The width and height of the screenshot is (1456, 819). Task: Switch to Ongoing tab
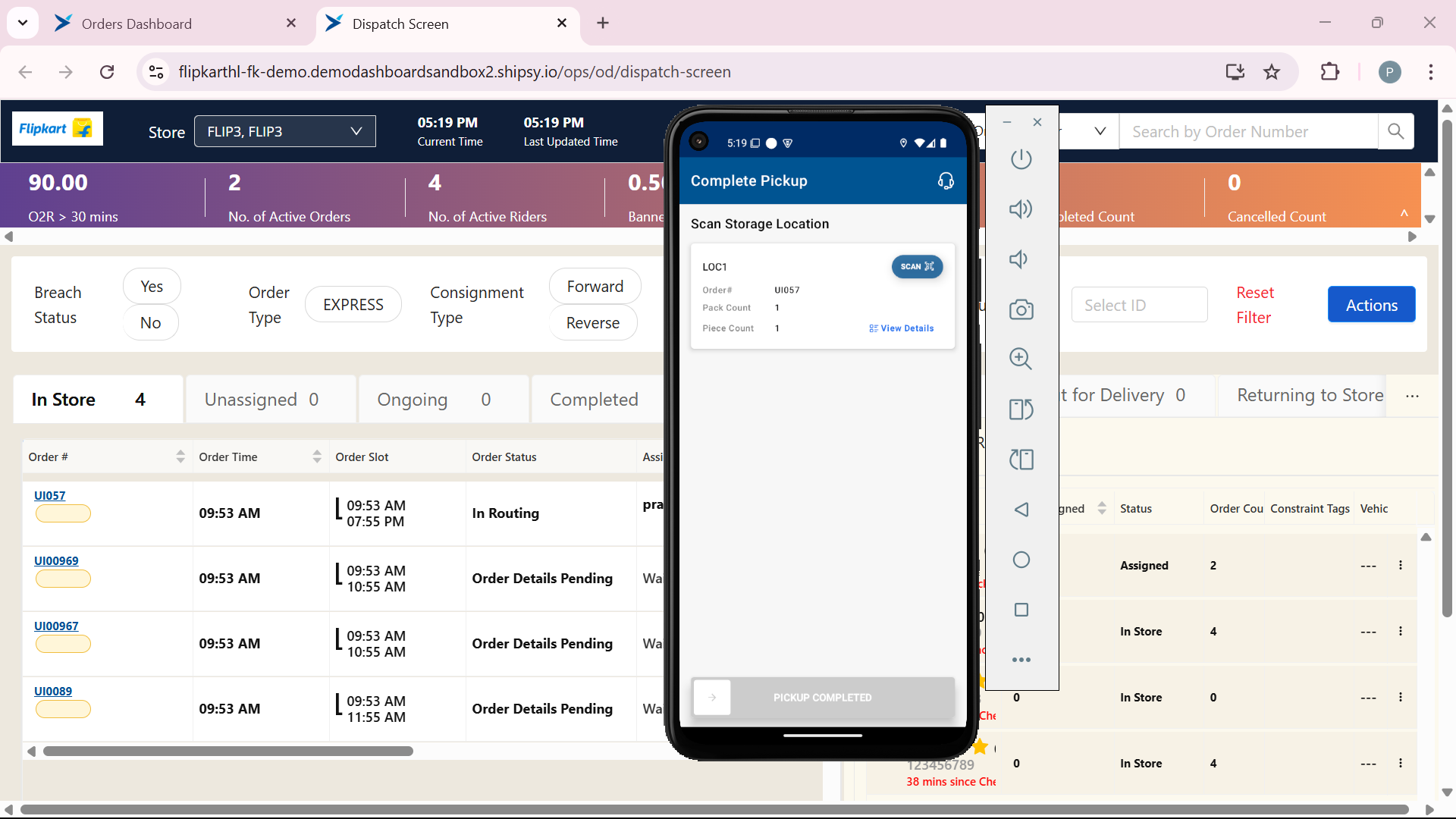(444, 400)
